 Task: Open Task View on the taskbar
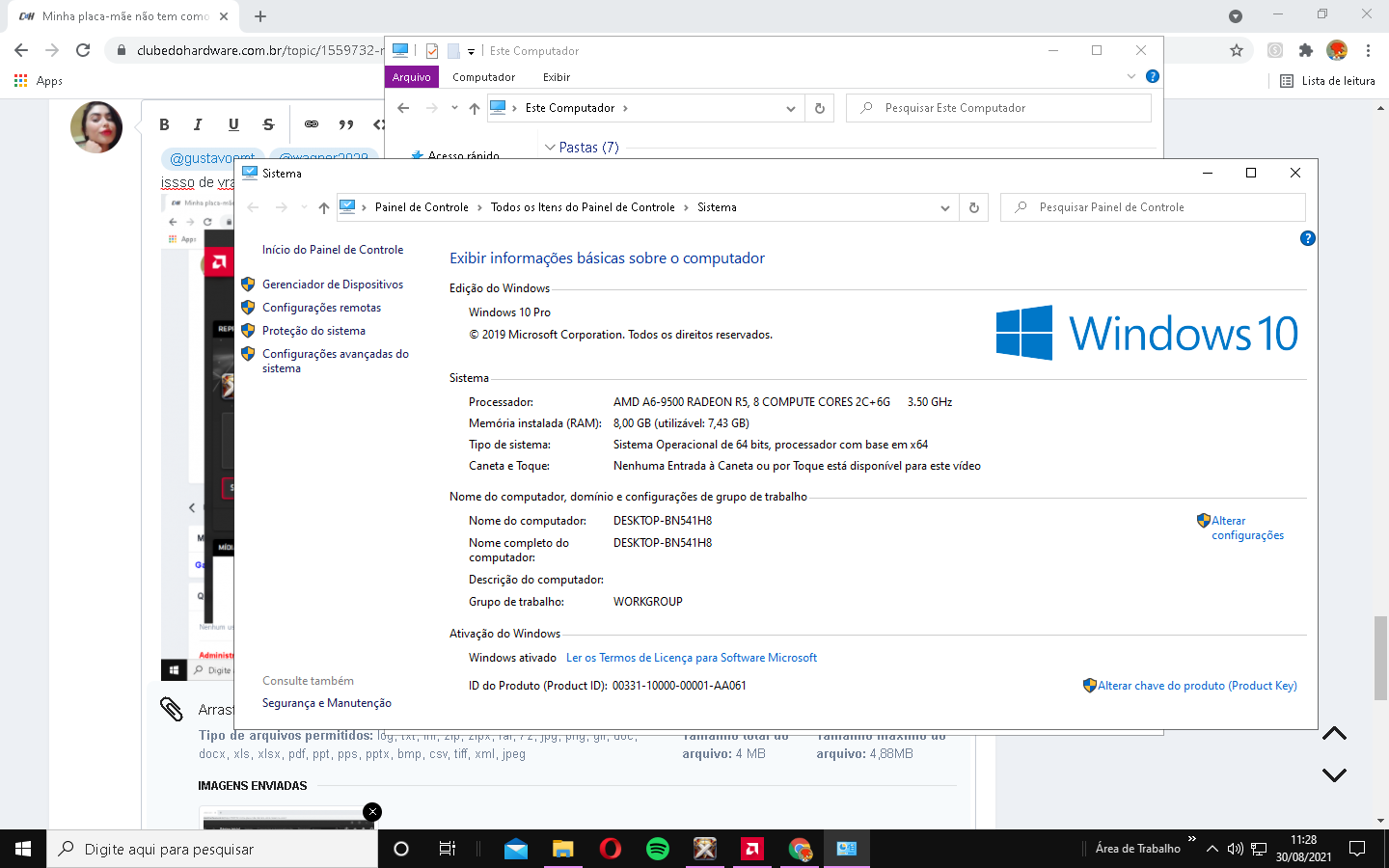448,849
